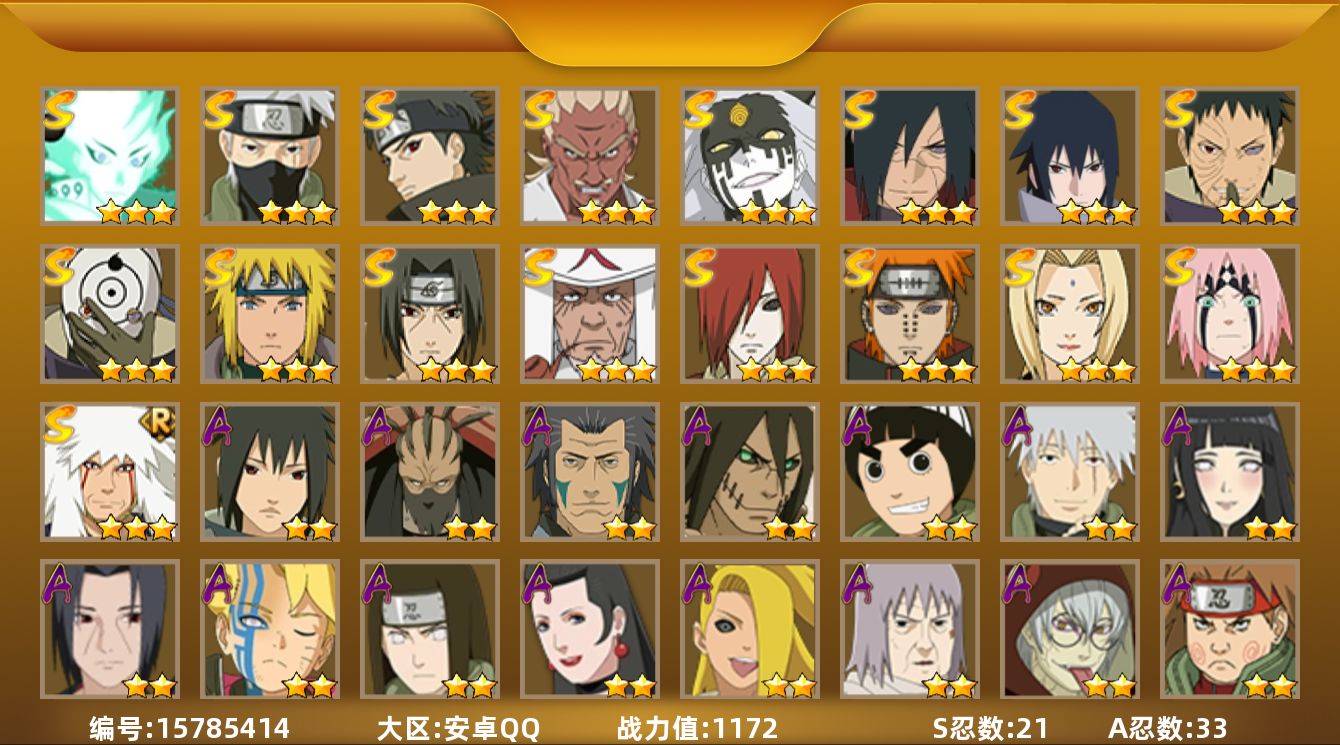Click the white-haired sage with R badge
1340x745 pixels.
coord(110,472)
